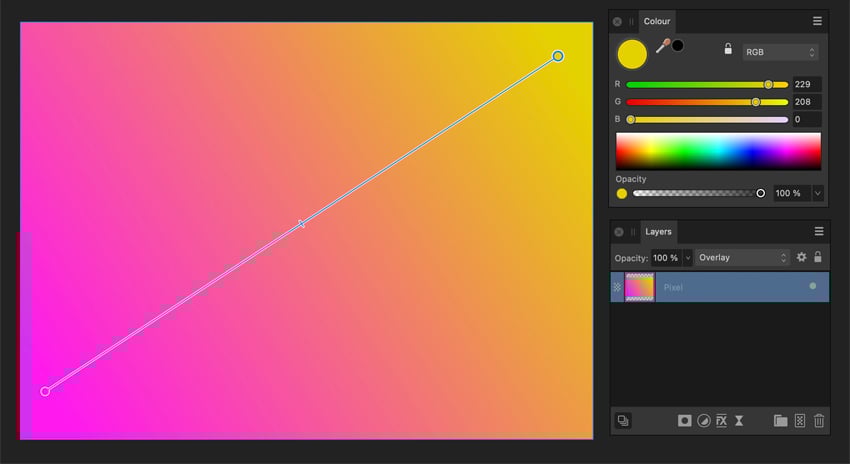Collapse the Layers panel using the bars icon

[633, 232]
